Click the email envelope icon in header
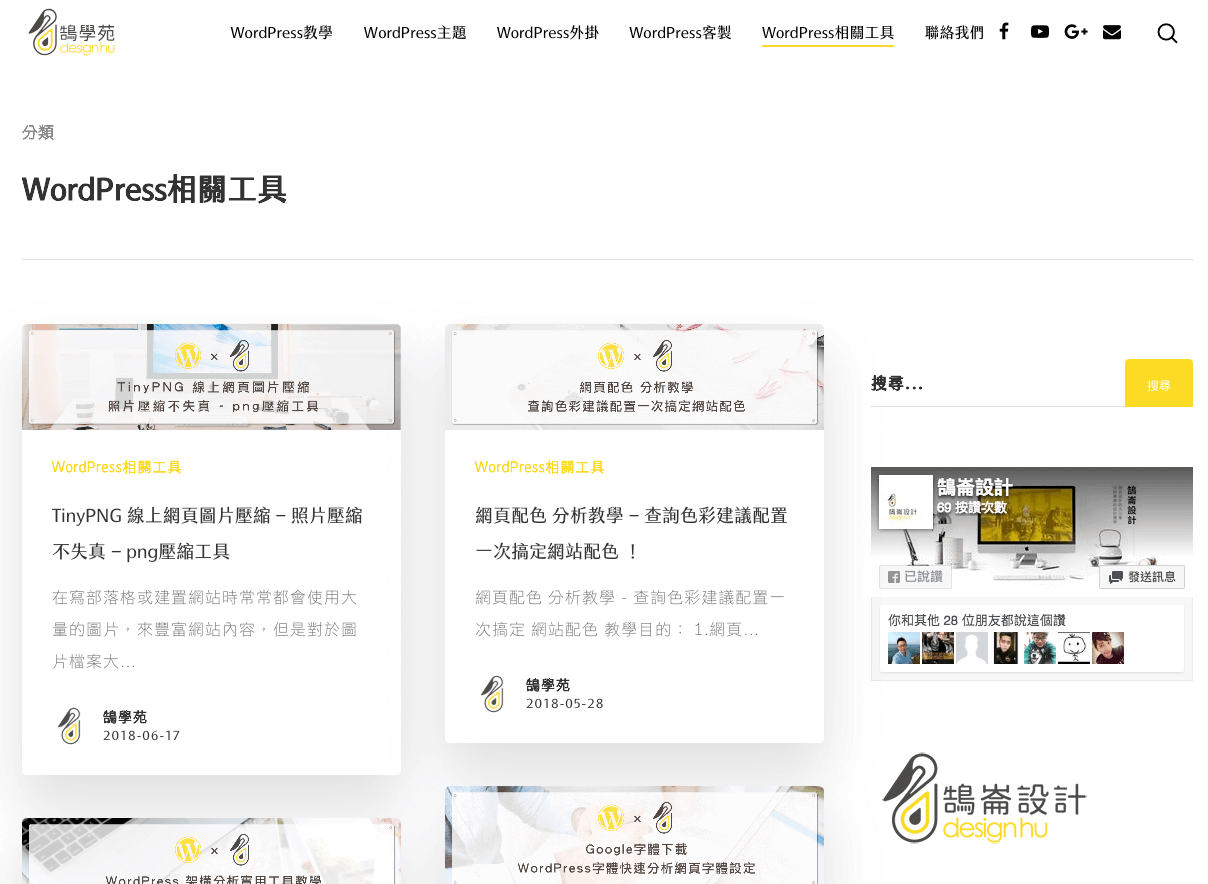Screen dimensions: 1208x884 tap(1112, 32)
